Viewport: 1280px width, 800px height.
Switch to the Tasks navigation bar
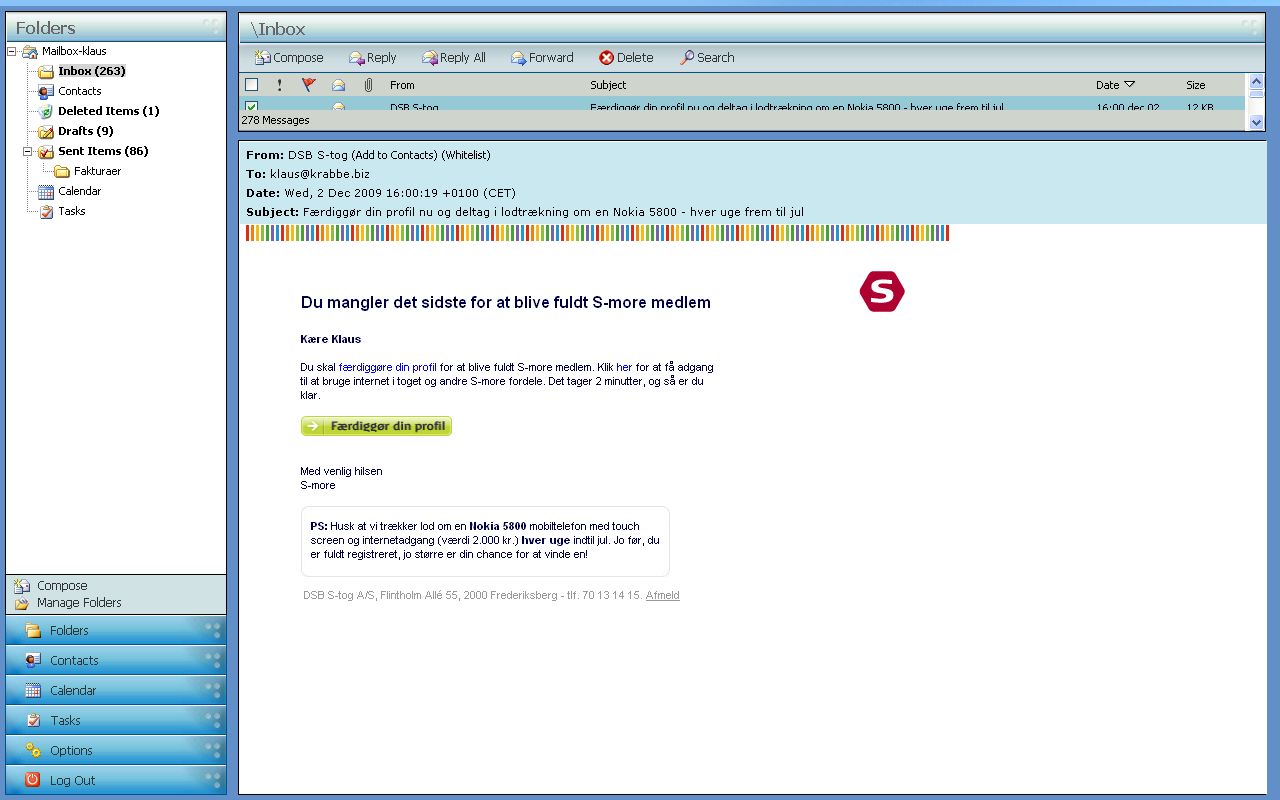pyautogui.click(x=116, y=721)
